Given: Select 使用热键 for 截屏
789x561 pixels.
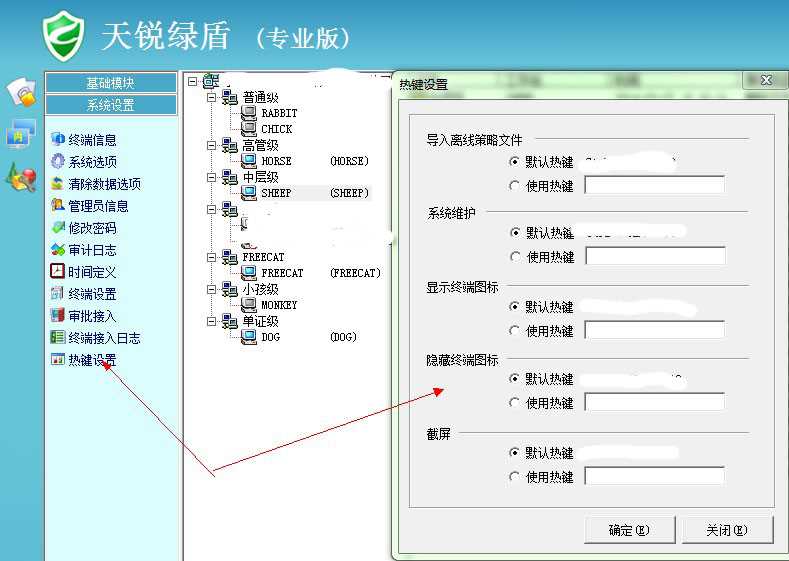Looking at the screenshot, I should (x=514, y=476).
